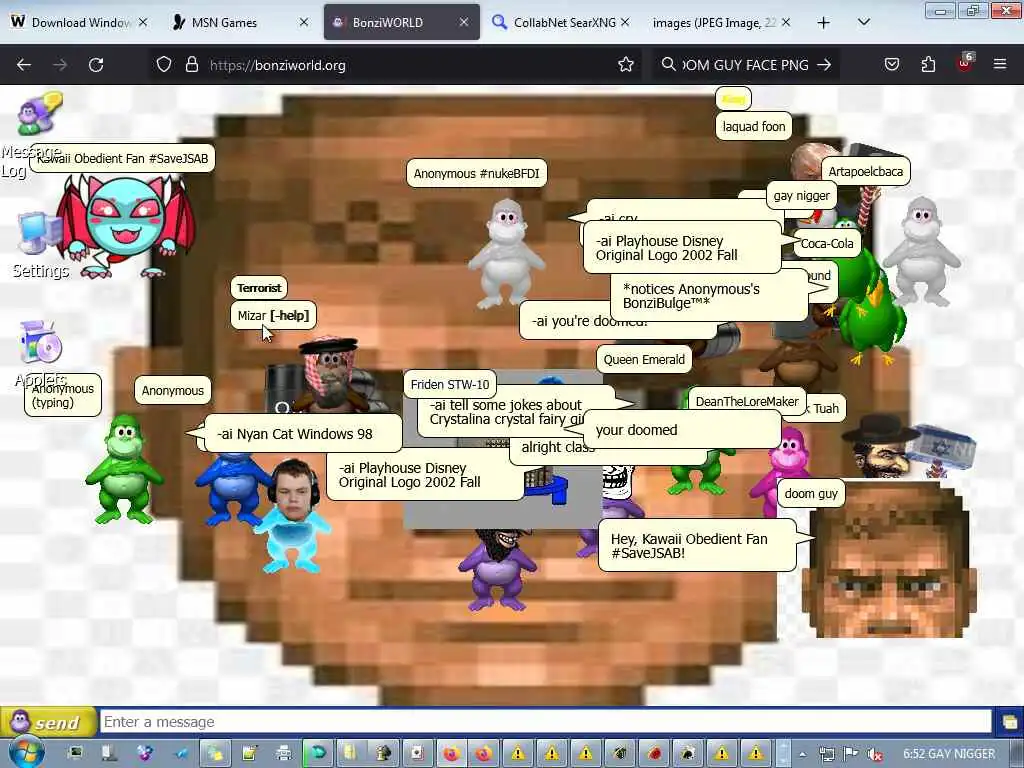Open the tracking protection shield icon

point(164,65)
